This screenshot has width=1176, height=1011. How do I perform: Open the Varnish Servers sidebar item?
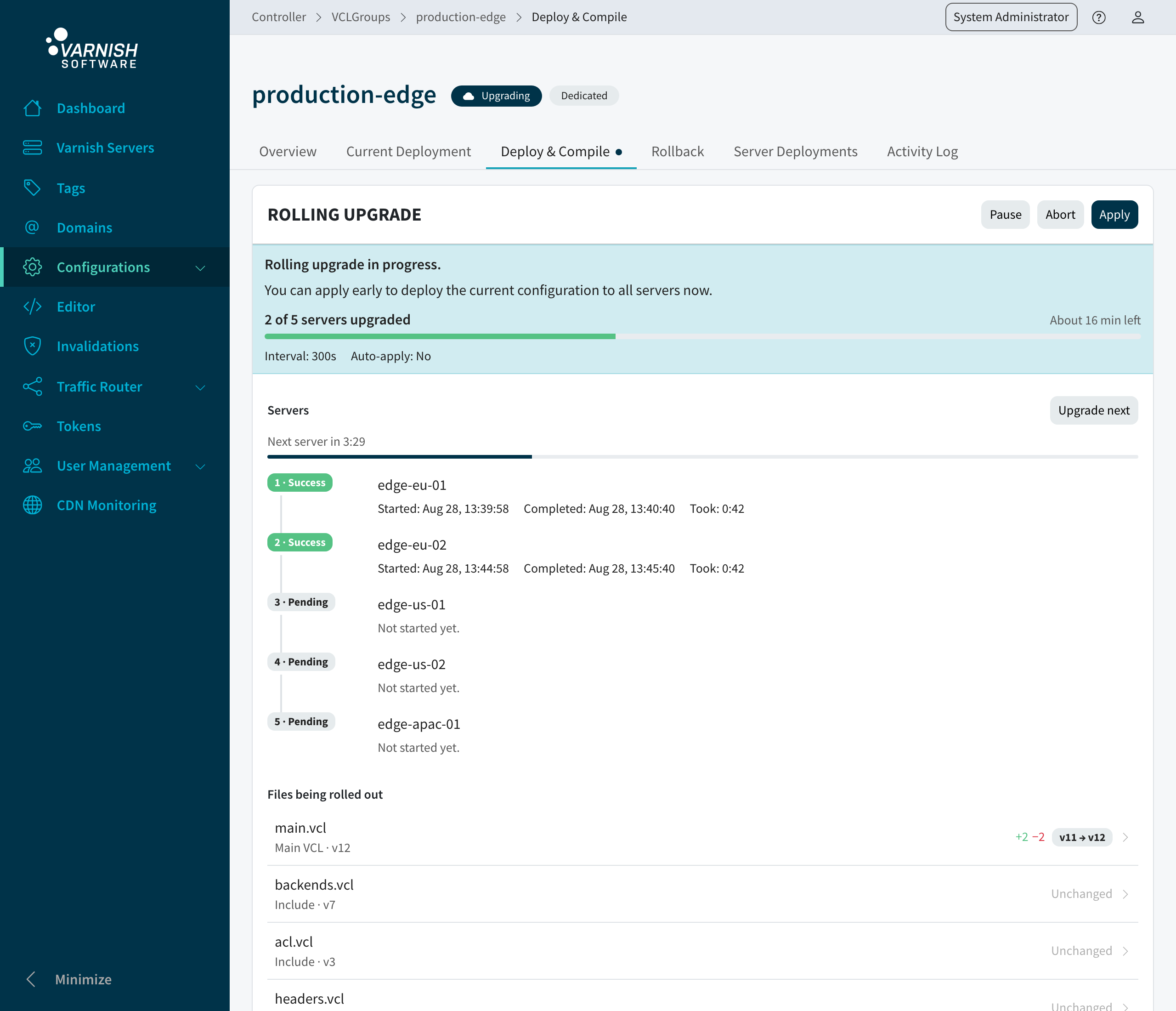pos(115,148)
